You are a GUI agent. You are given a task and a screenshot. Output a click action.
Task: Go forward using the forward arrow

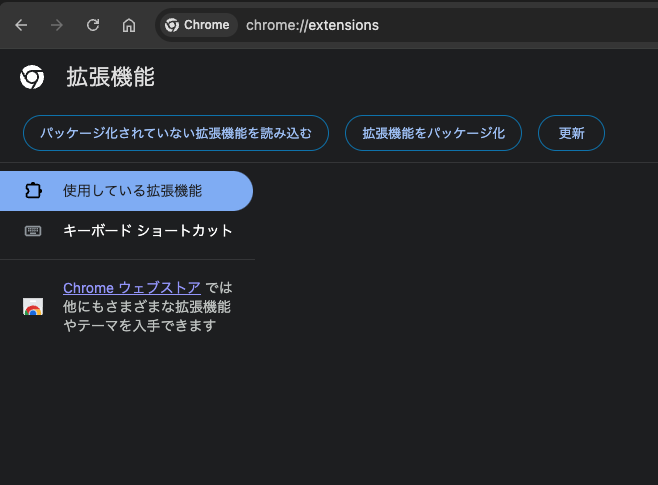(57, 25)
